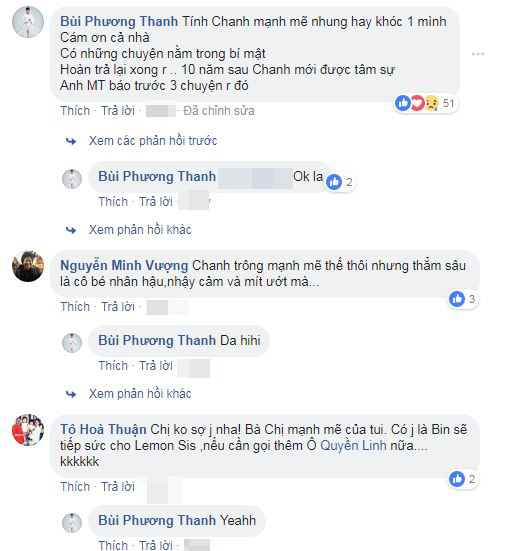512x551 pixels.
Task: Click the like reaction icon with 51 reactions
Action: [x=402, y=103]
